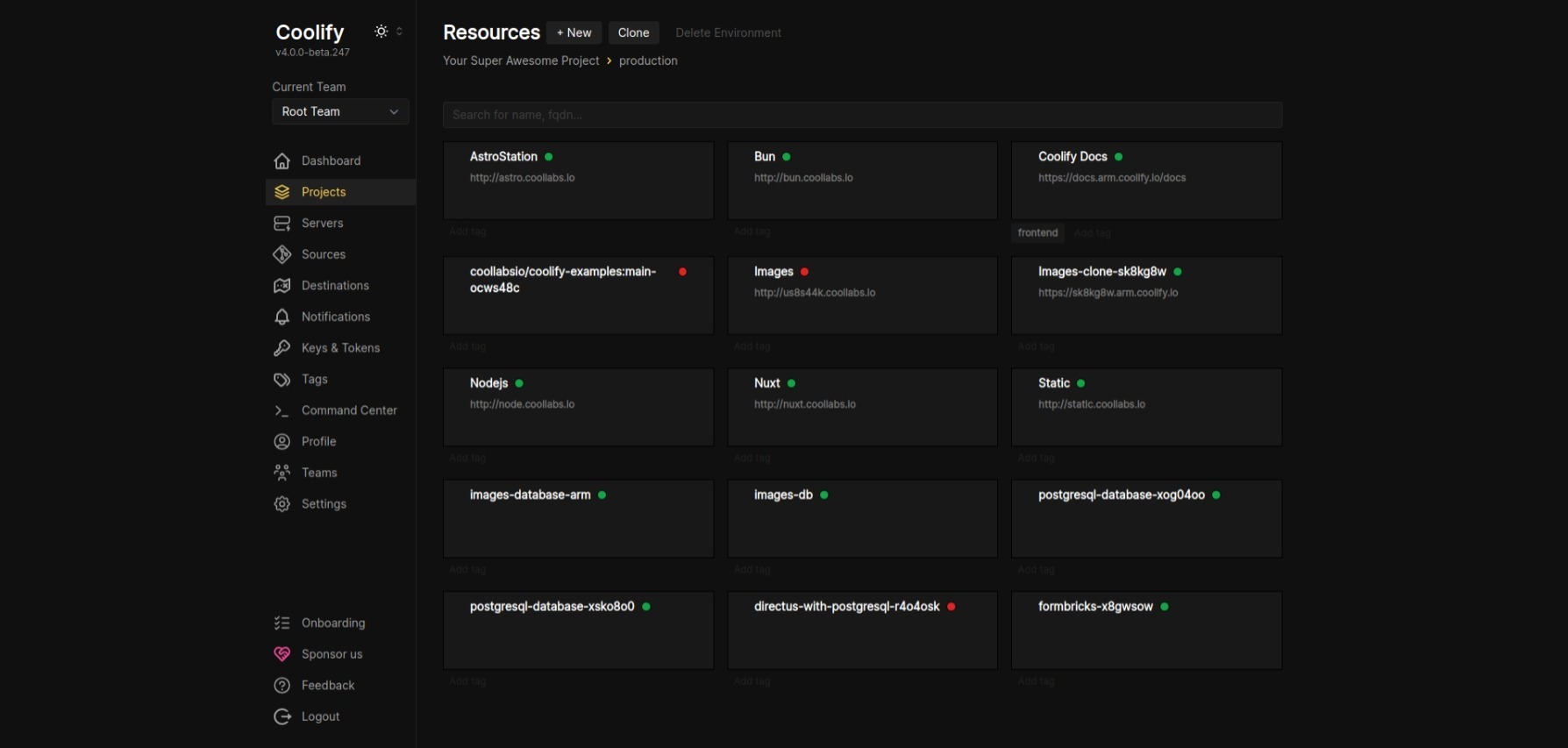Click the Servers icon in sidebar

click(x=282, y=224)
